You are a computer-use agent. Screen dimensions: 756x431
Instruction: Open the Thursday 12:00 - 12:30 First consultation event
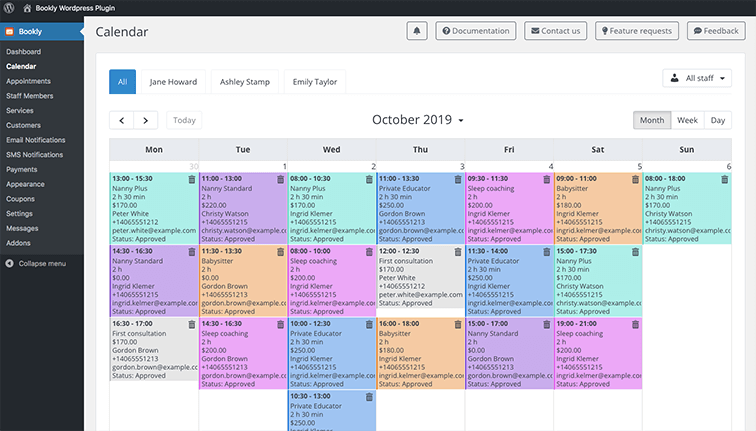tap(420, 277)
